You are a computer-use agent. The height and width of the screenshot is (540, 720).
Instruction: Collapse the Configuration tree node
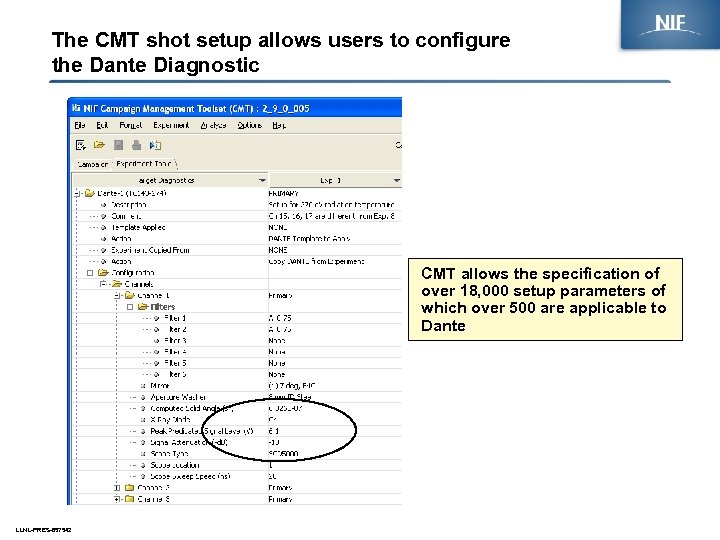click(90, 273)
